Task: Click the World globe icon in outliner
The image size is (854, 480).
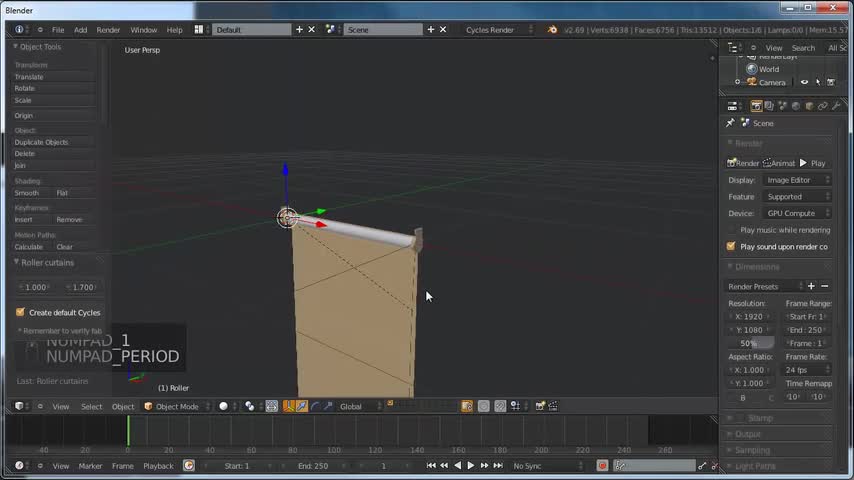Action: pyautogui.click(x=752, y=69)
